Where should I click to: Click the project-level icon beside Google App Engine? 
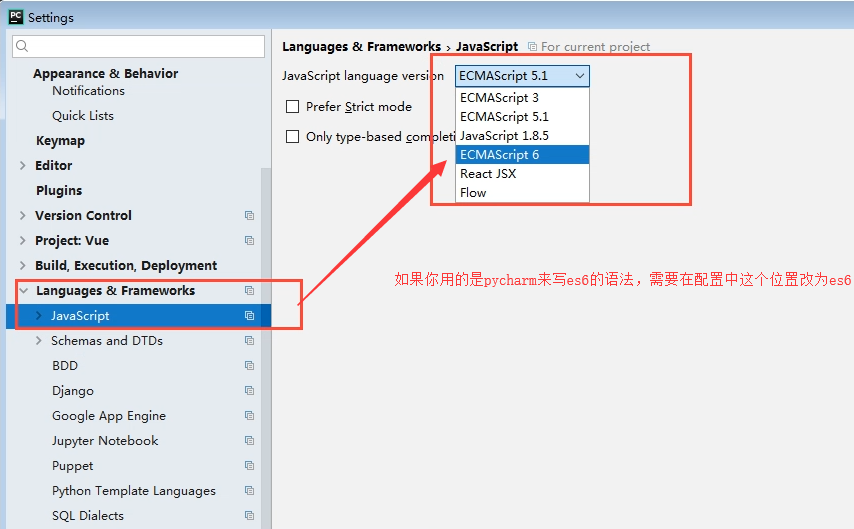[249, 416]
